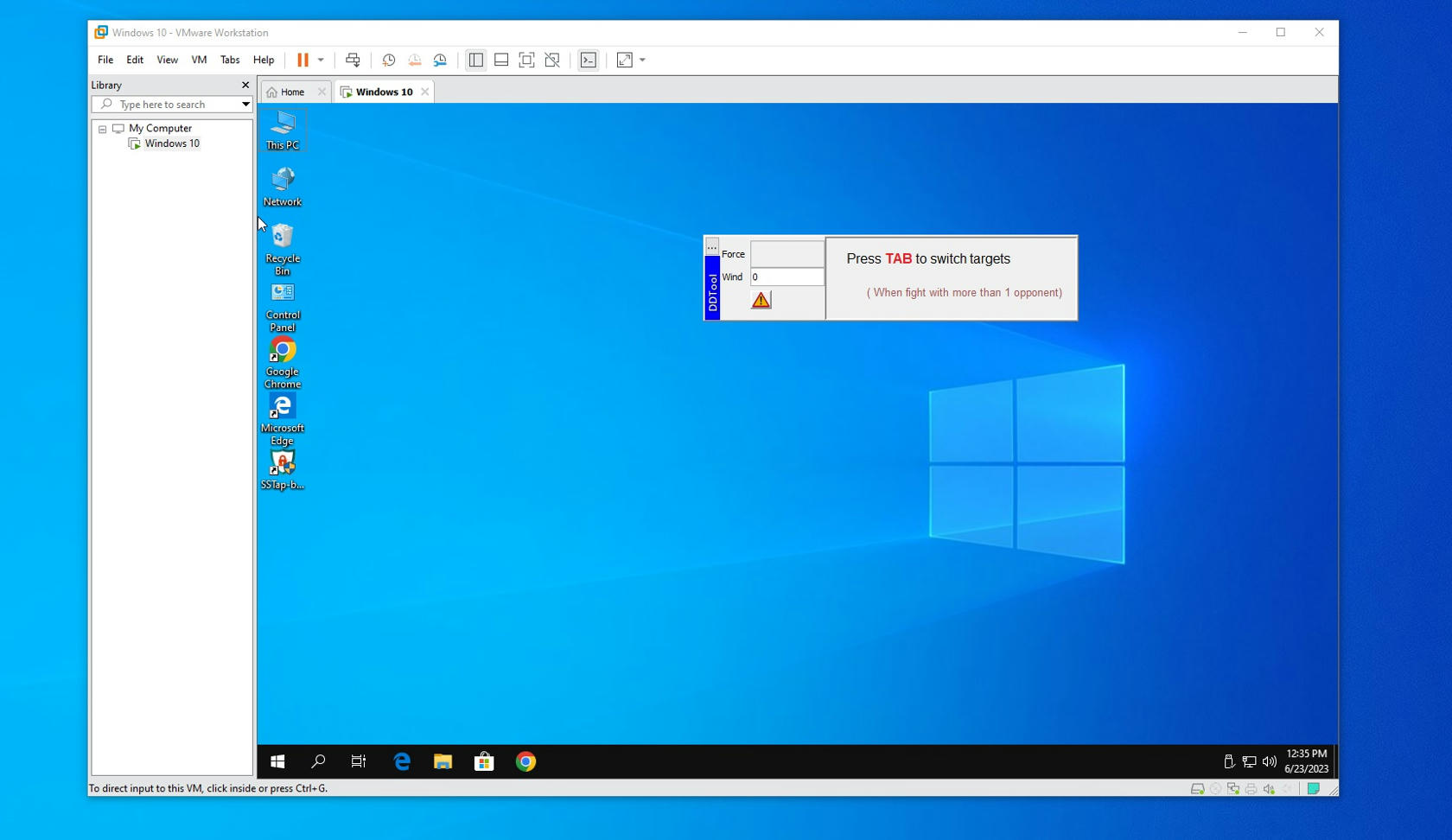The width and height of the screenshot is (1452, 840).
Task: Open the guest taskbar search
Action: (318, 761)
